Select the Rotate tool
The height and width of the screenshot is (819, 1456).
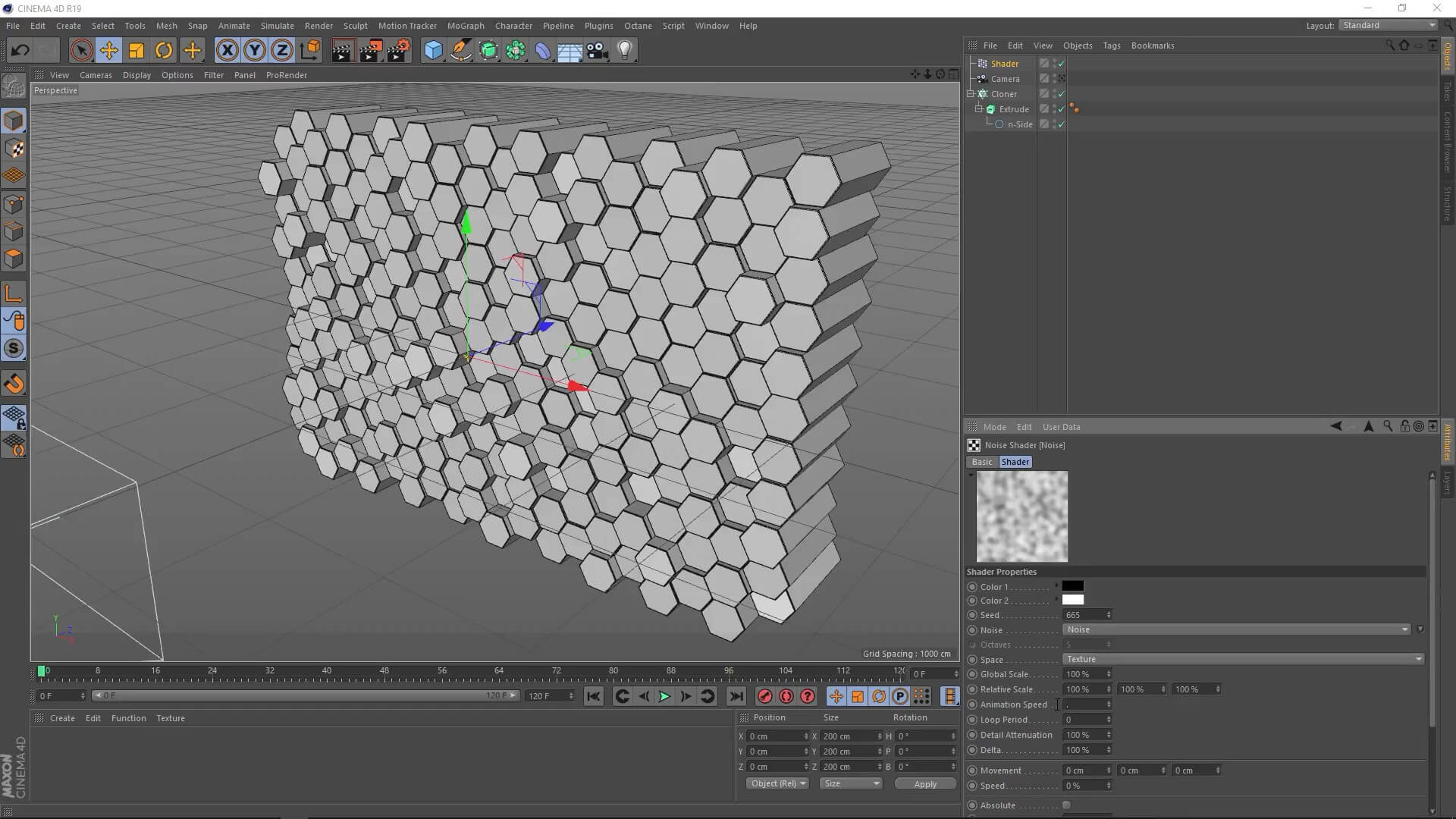(164, 51)
